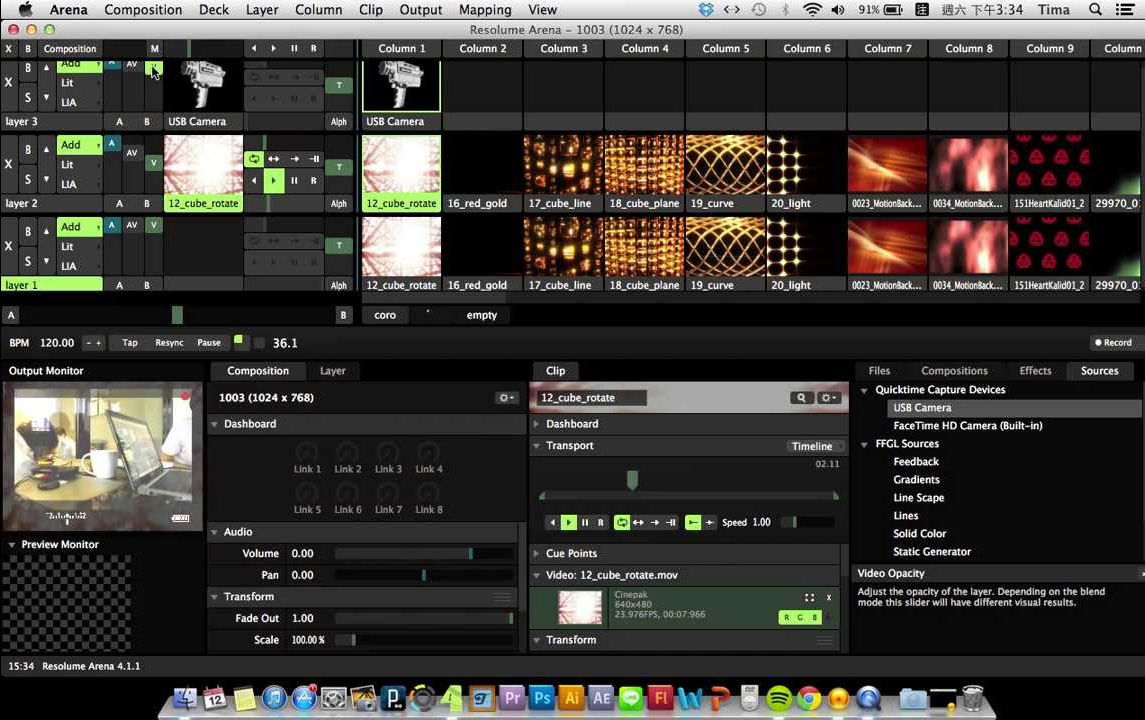Image resolution: width=1145 pixels, height=720 pixels.
Task: Move layer 2 up with arrow
Action: pyautogui.click(x=46, y=150)
